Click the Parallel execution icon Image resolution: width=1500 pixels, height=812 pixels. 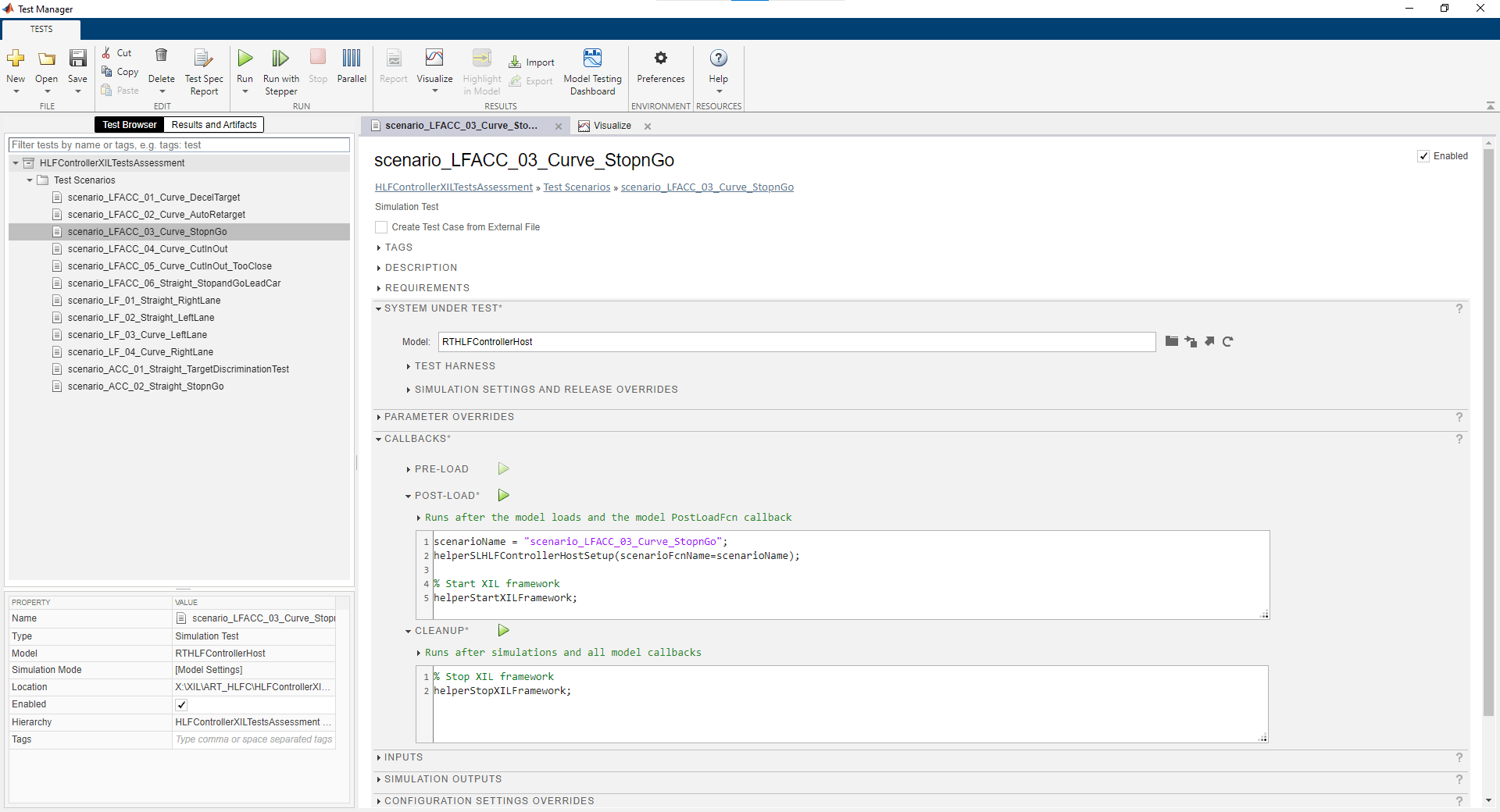(352, 59)
